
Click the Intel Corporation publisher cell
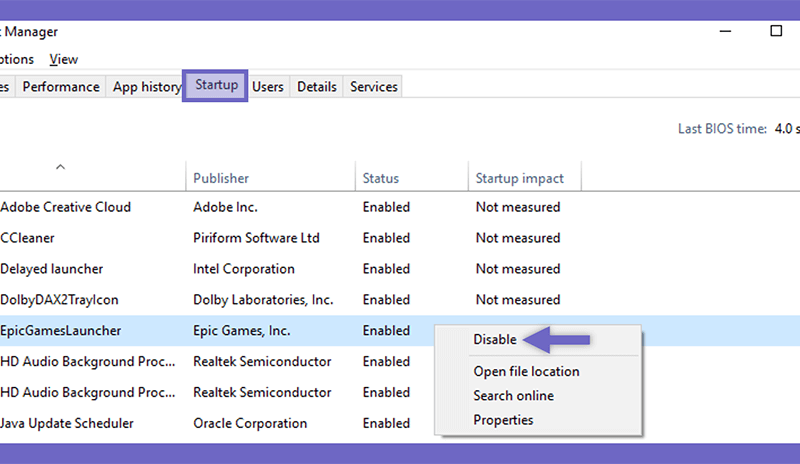[243, 269]
